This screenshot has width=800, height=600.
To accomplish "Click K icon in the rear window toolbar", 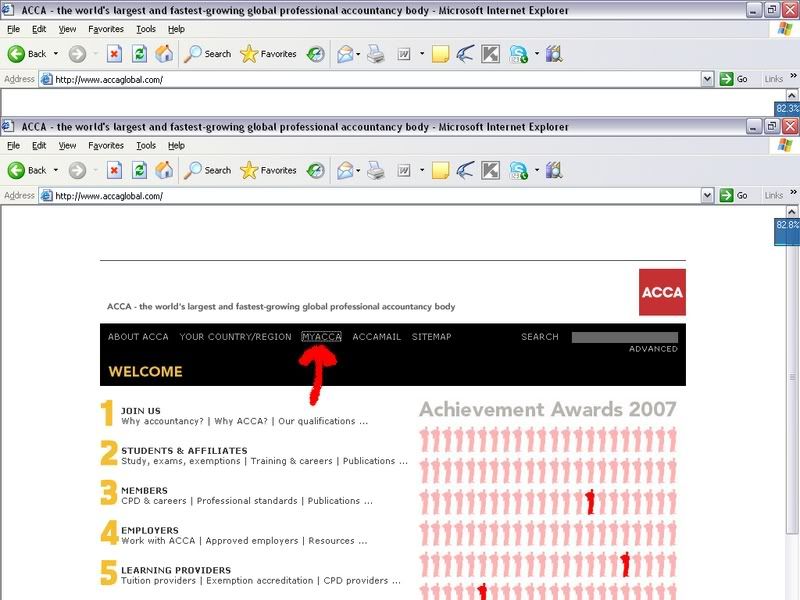I will coord(491,54).
